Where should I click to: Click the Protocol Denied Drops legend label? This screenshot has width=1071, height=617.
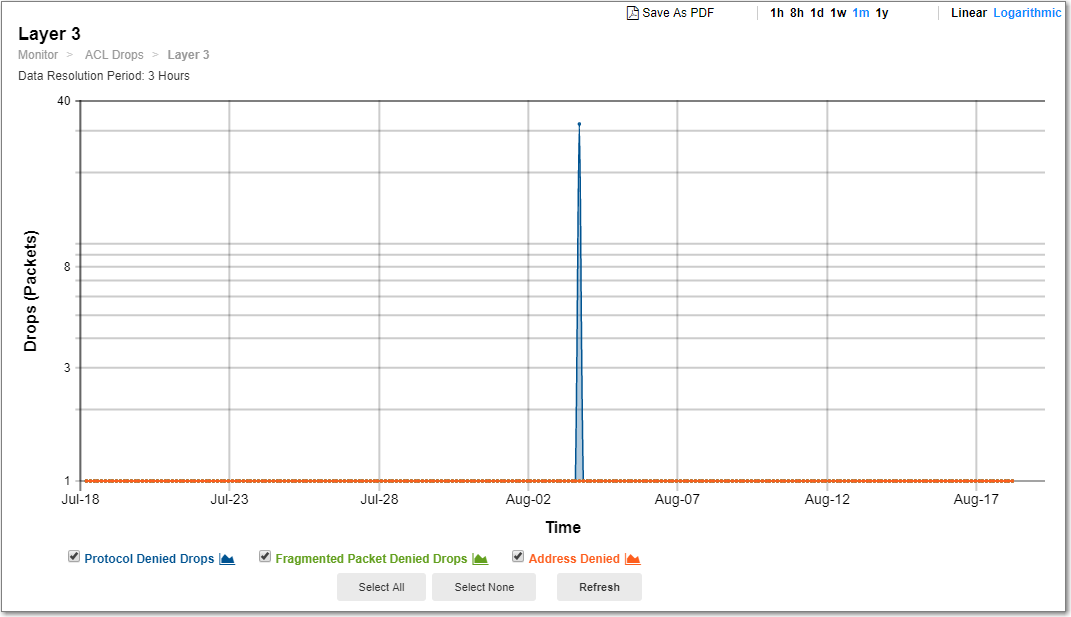point(149,559)
